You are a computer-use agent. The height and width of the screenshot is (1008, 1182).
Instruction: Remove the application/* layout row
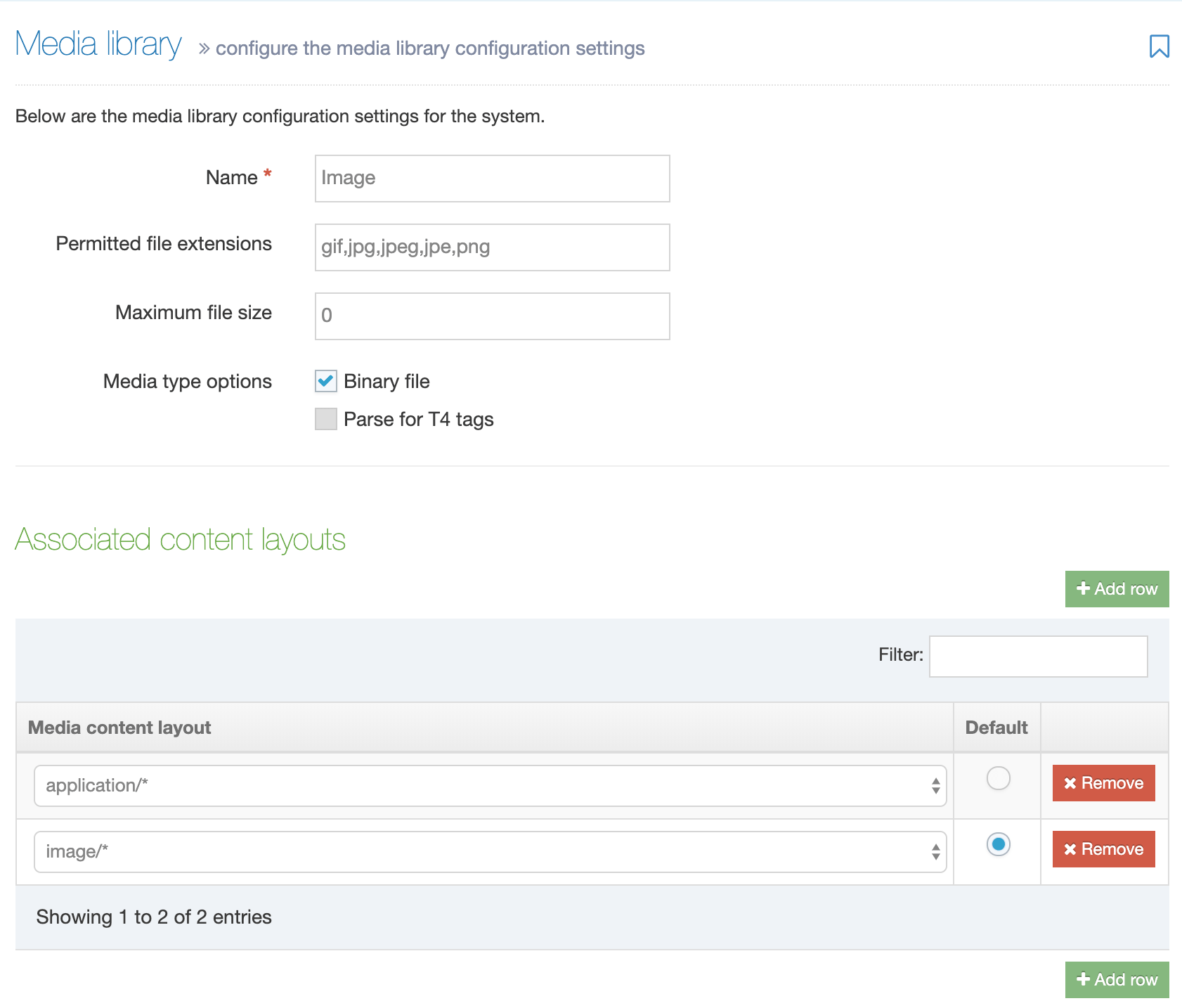pyautogui.click(x=1103, y=783)
